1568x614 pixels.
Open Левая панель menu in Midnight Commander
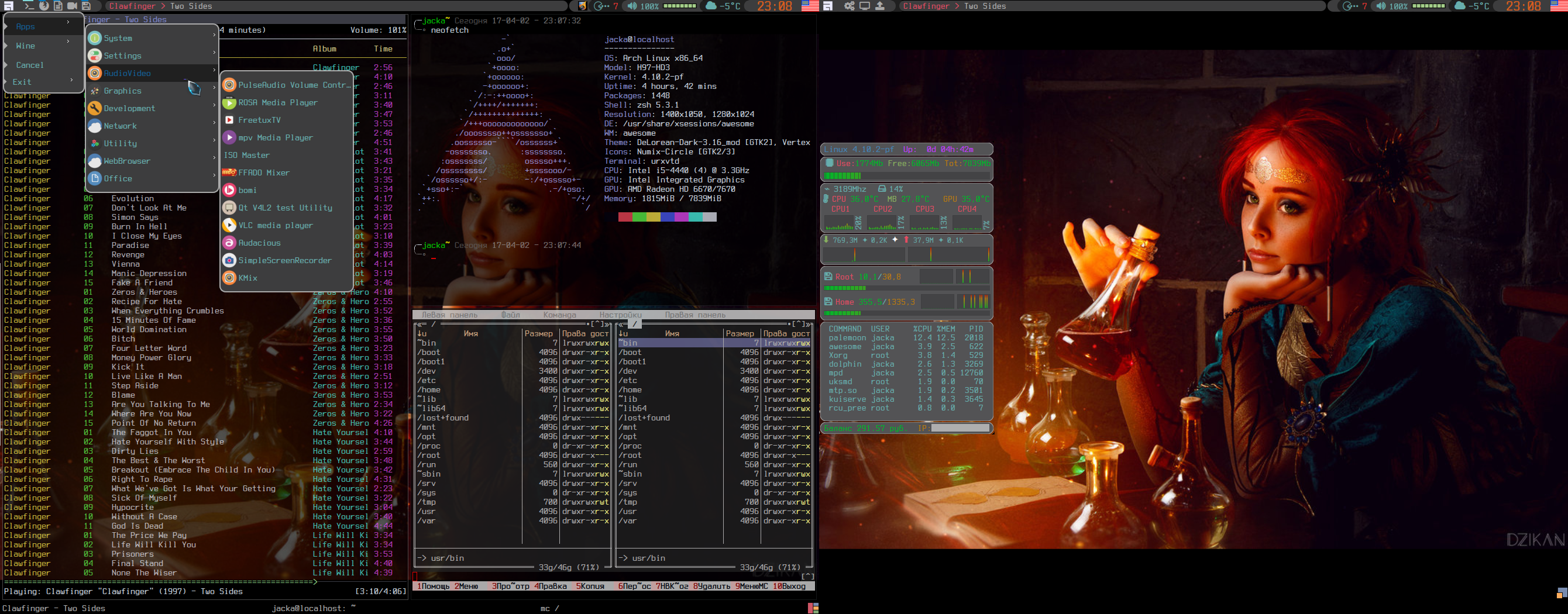449,315
